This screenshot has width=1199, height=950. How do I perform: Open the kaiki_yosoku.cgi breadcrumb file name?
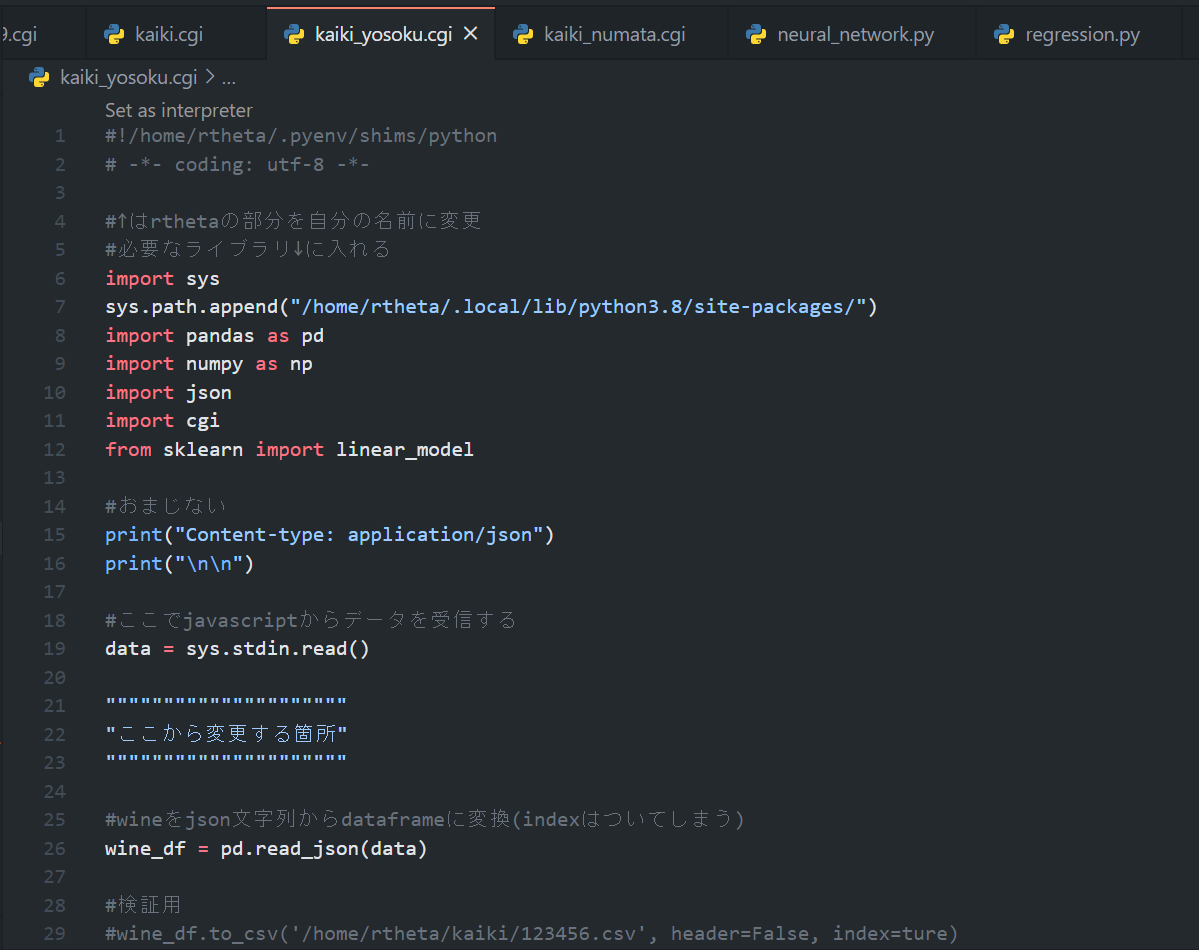129,77
